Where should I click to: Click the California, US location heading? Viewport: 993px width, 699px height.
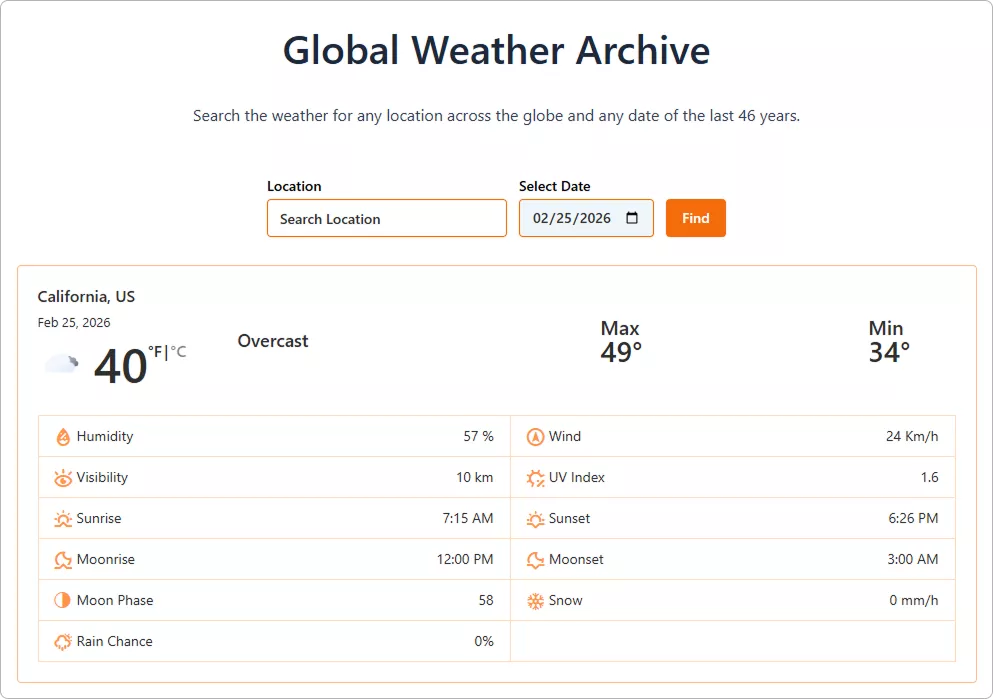86,296
